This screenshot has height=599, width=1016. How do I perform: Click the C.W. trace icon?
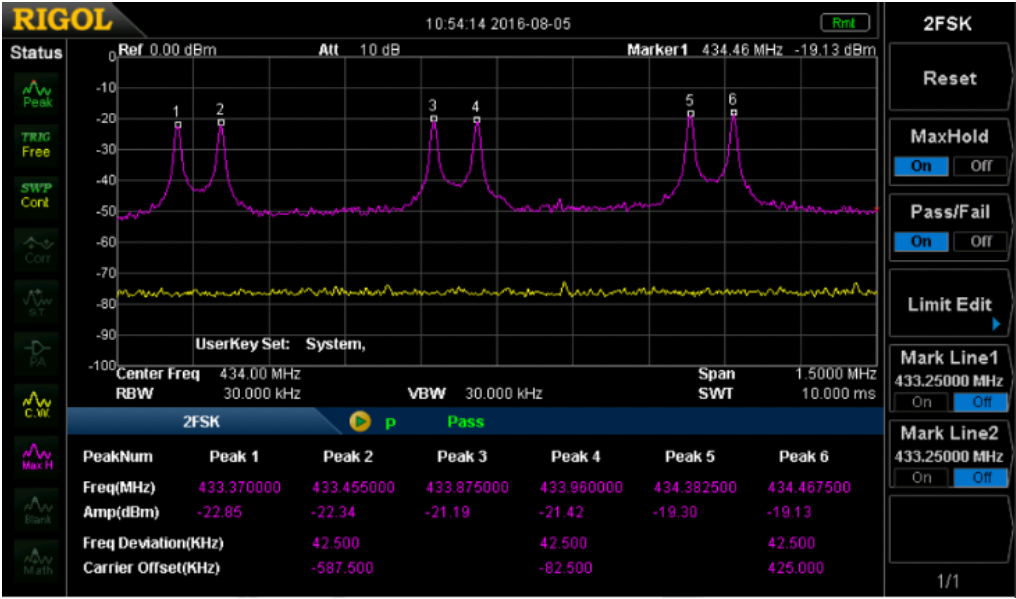click(38, 403)
